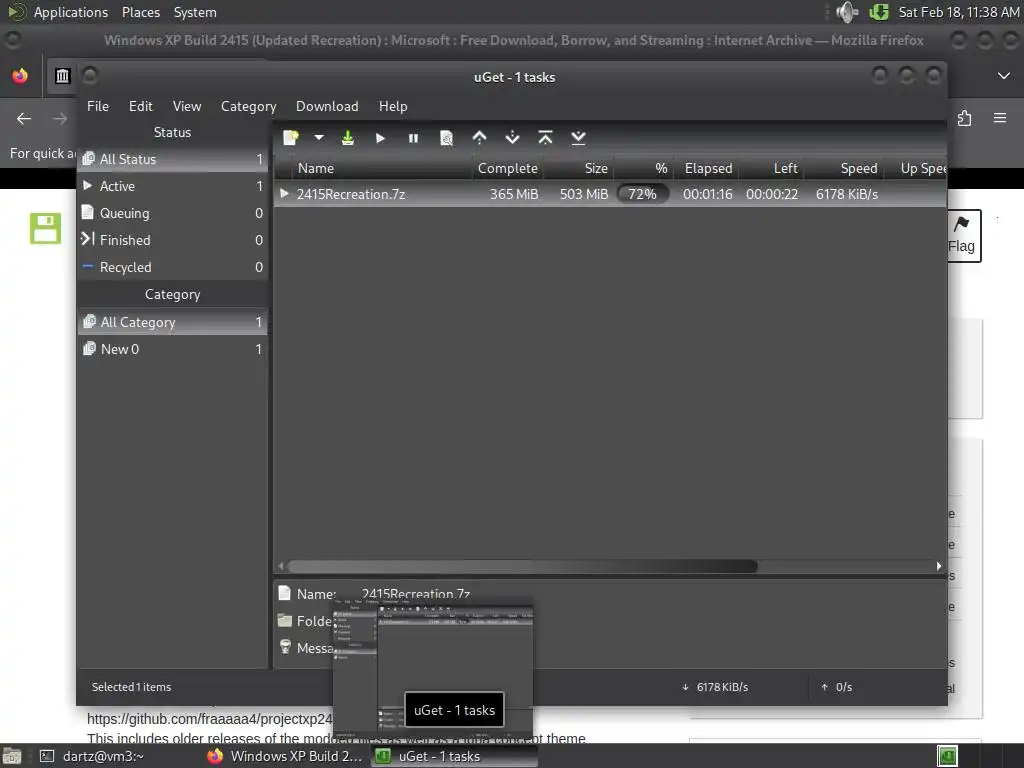
Task: Select the New 0 category
Action: click(172, 349)
